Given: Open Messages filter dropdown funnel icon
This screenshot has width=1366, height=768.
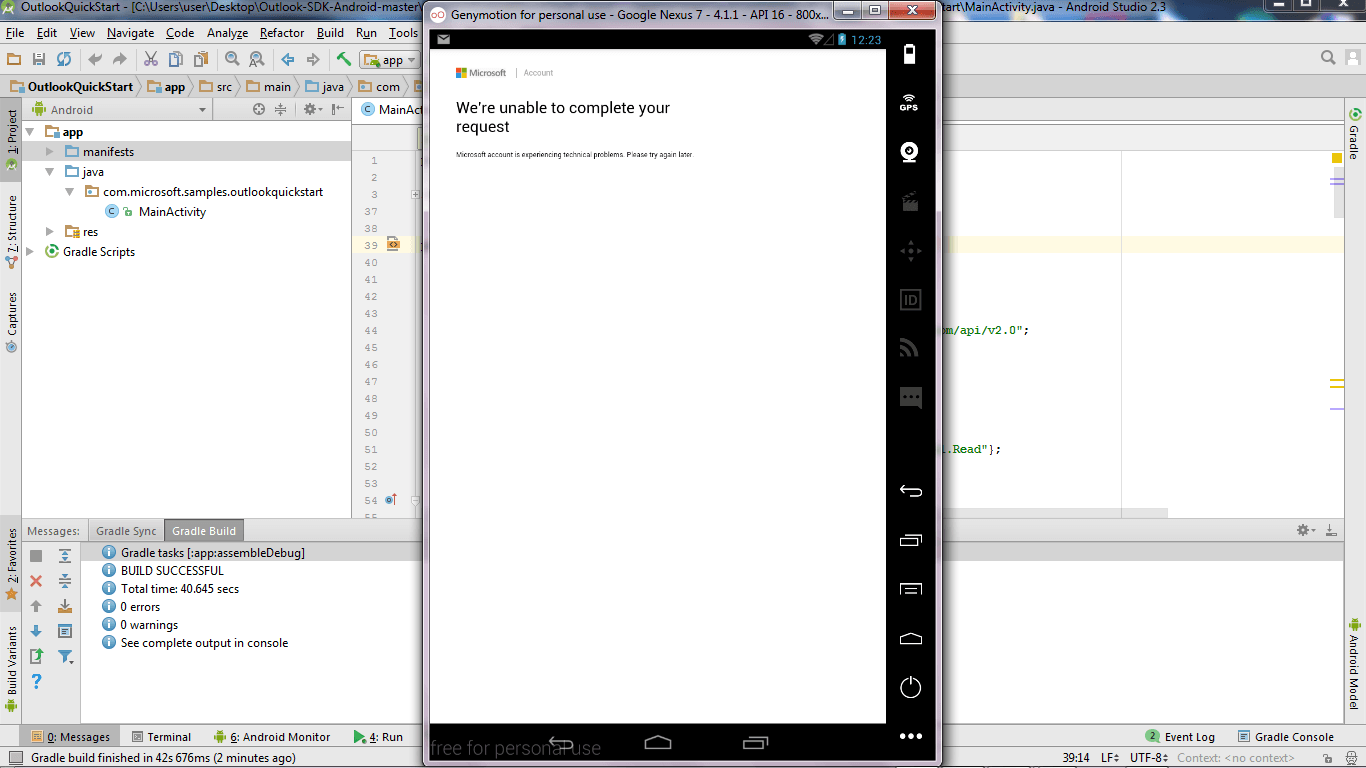Looking at the screenshot, I should pyautogui.click(x=65, y=656).
